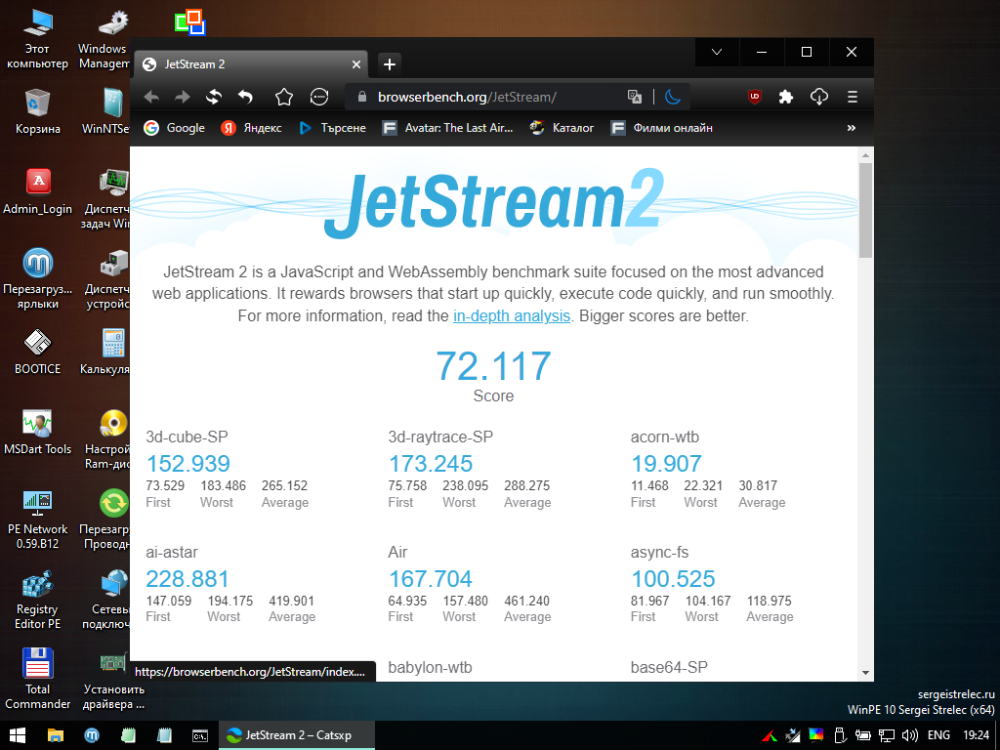The image size is (1000, 750).
Task: Click the browser forward arrow
Action: (x=183, y=97)
